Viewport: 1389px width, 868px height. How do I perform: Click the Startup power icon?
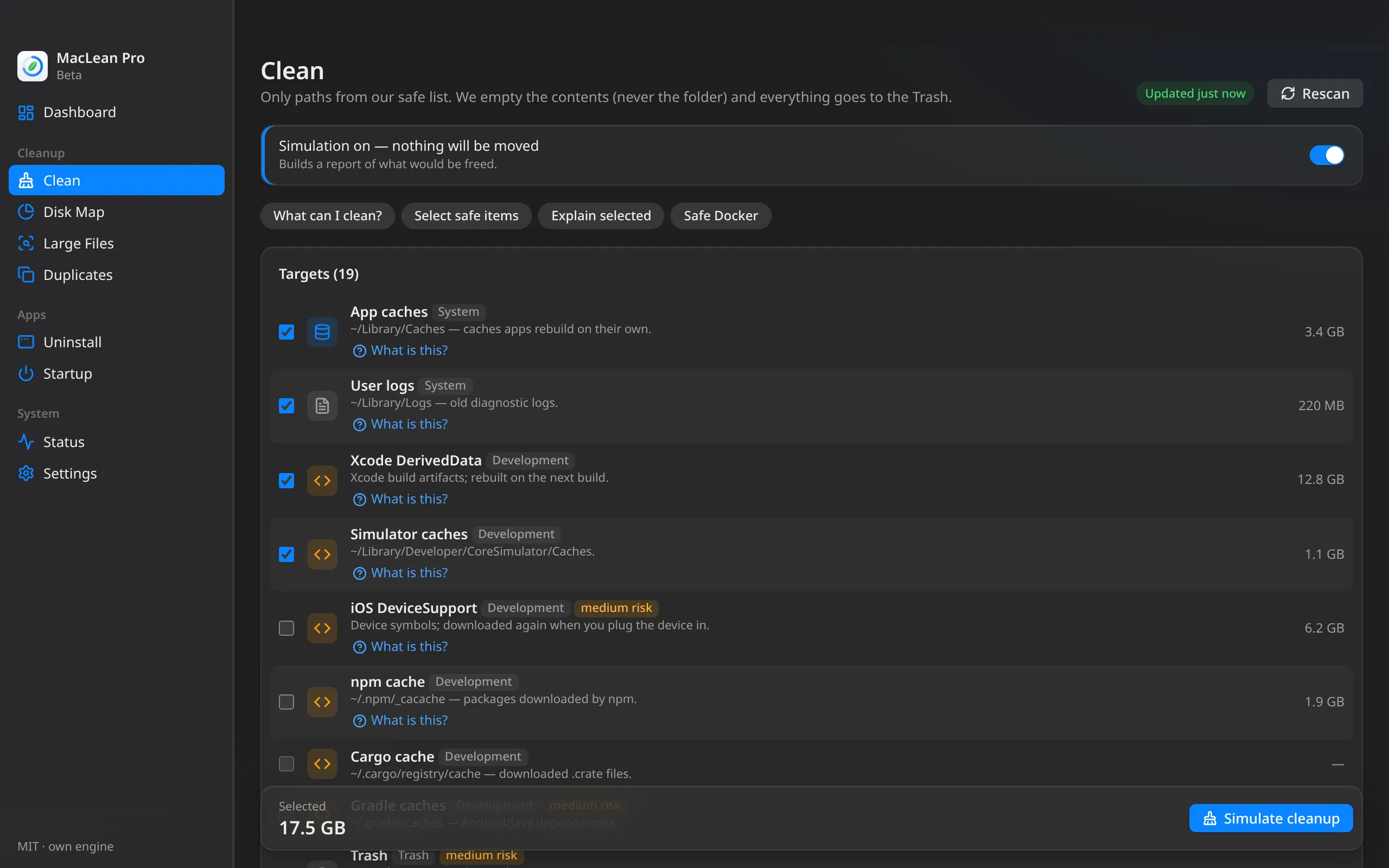pyautogui.click(x=26, y=374)
